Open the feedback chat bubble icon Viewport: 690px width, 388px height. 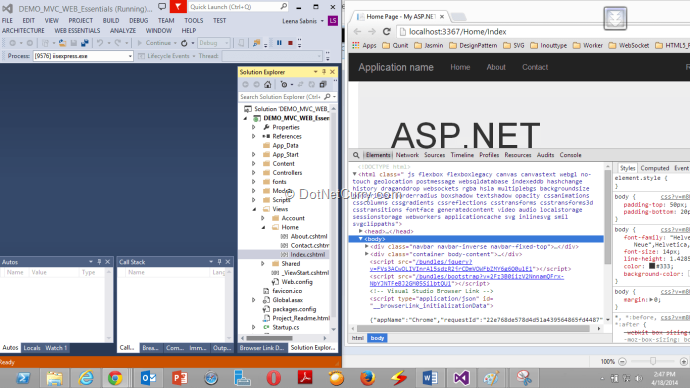pyautogui.click(x=162, y=7)
